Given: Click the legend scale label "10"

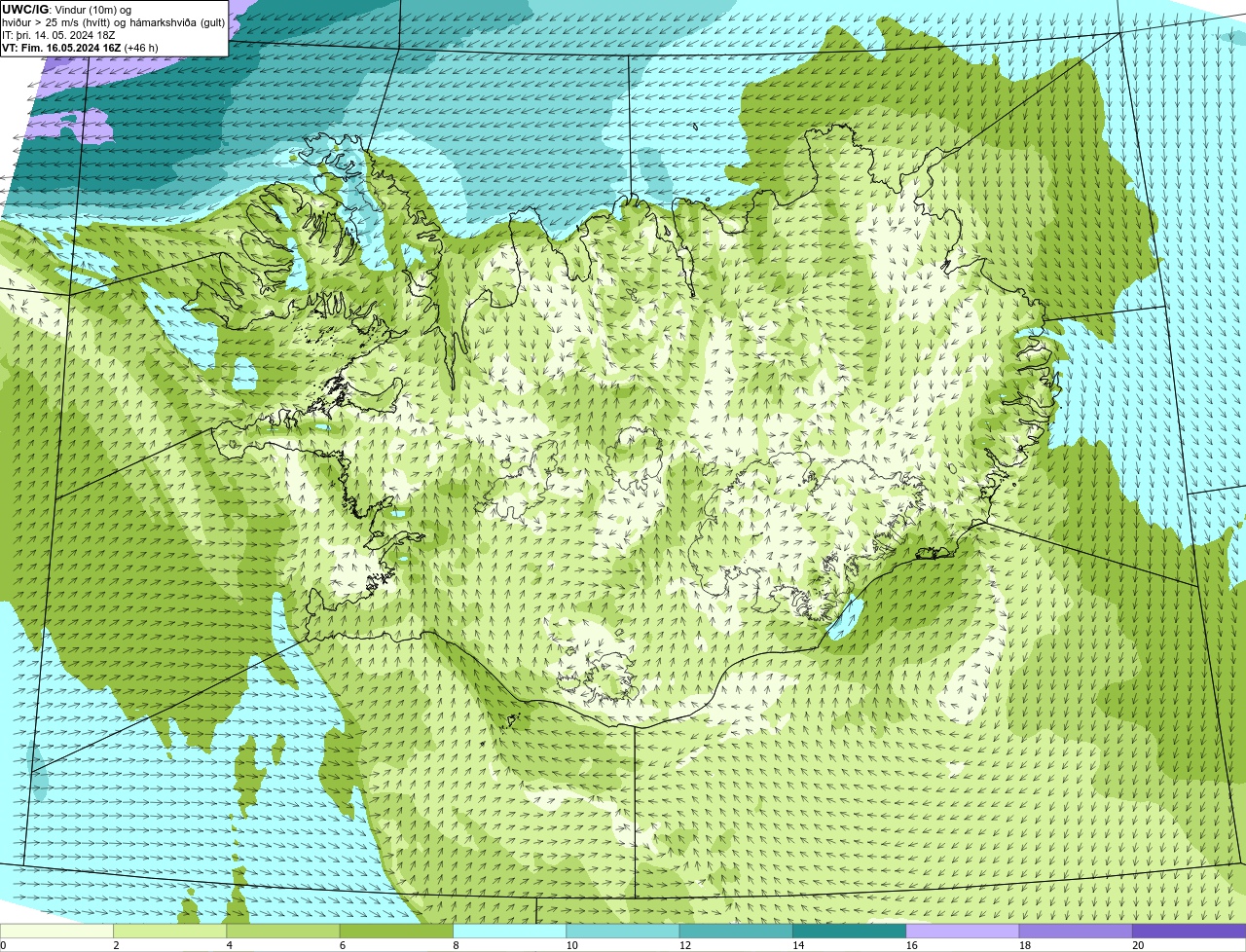Looking at the screenshot, I should pos(571,945).
